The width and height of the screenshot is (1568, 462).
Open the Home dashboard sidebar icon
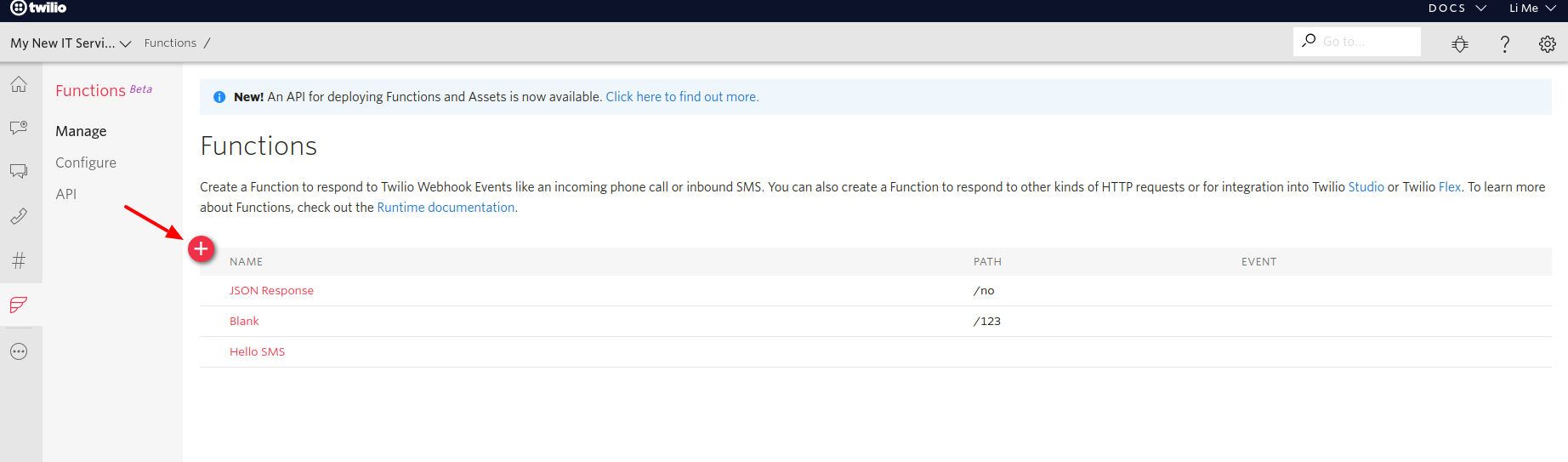click(x=19, y=84)
